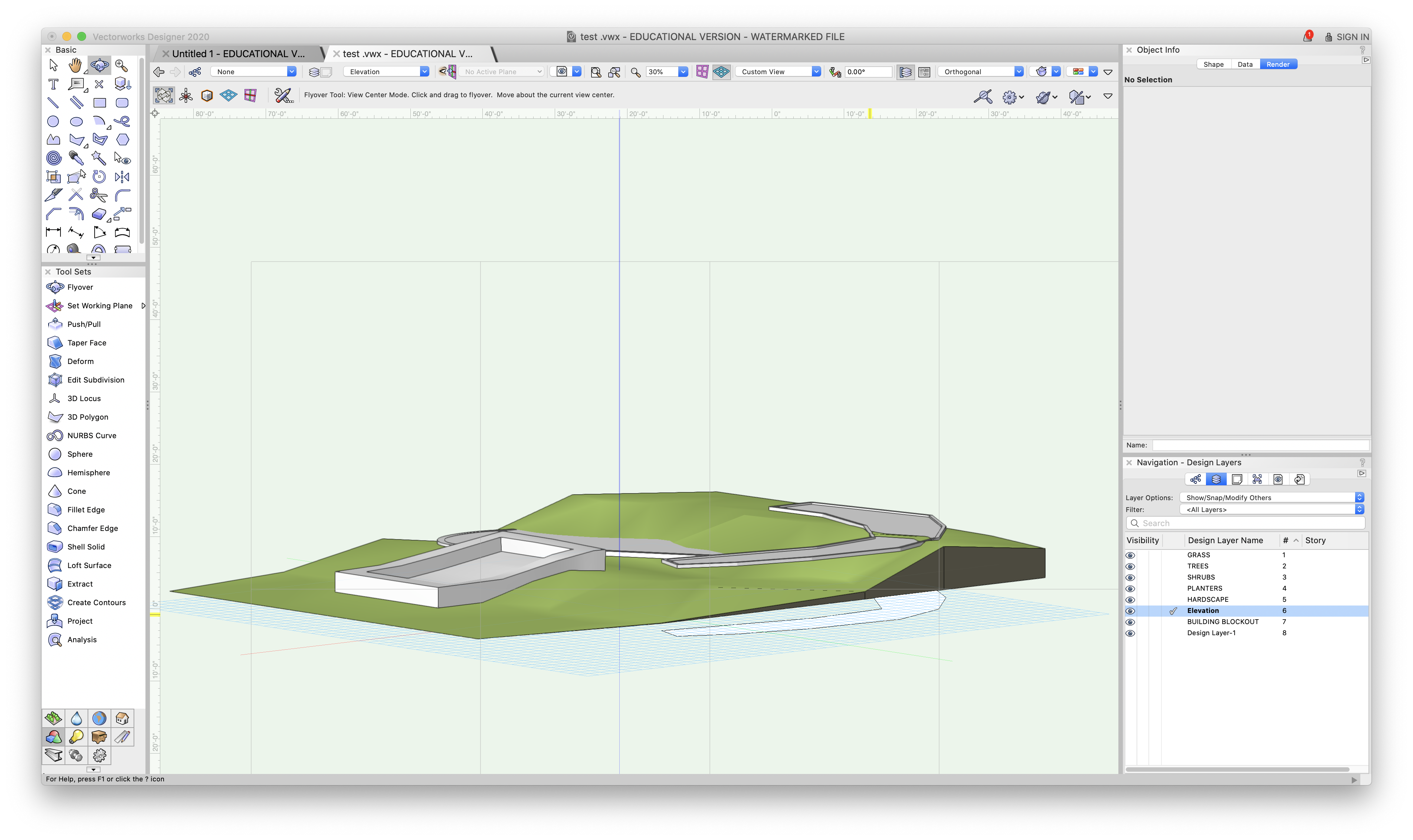Screen dimensions: 1413x840
Task: Click the layer search field
Action: 1245,523
